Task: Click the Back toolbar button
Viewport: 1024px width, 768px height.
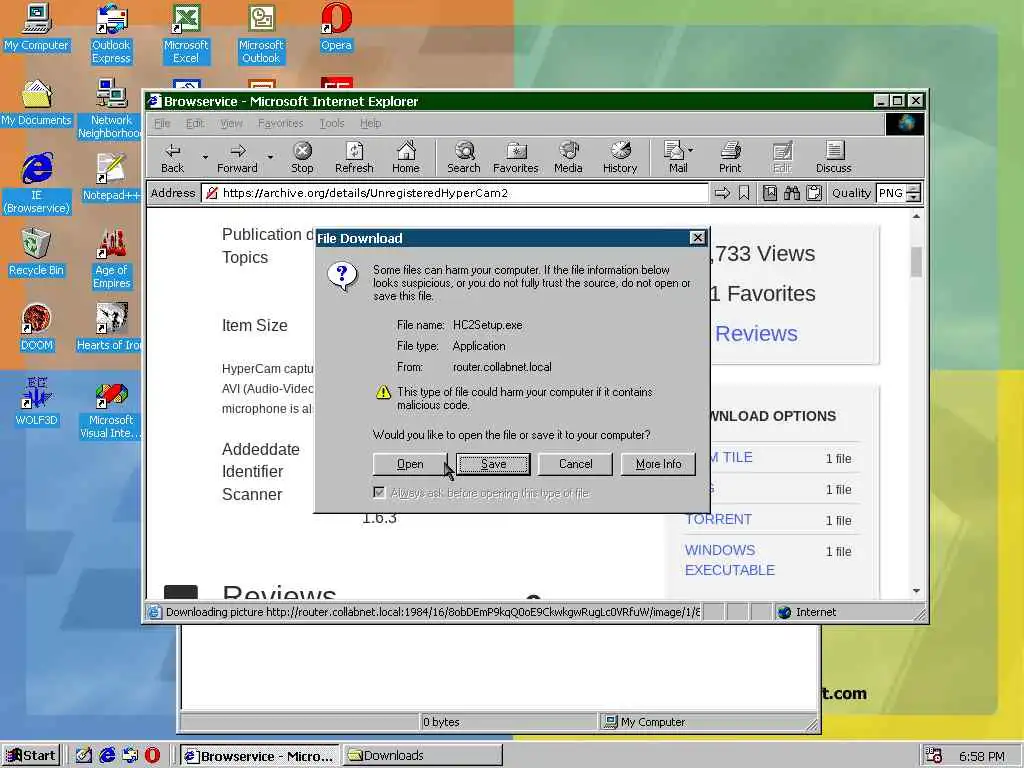Action: point(172,158)
